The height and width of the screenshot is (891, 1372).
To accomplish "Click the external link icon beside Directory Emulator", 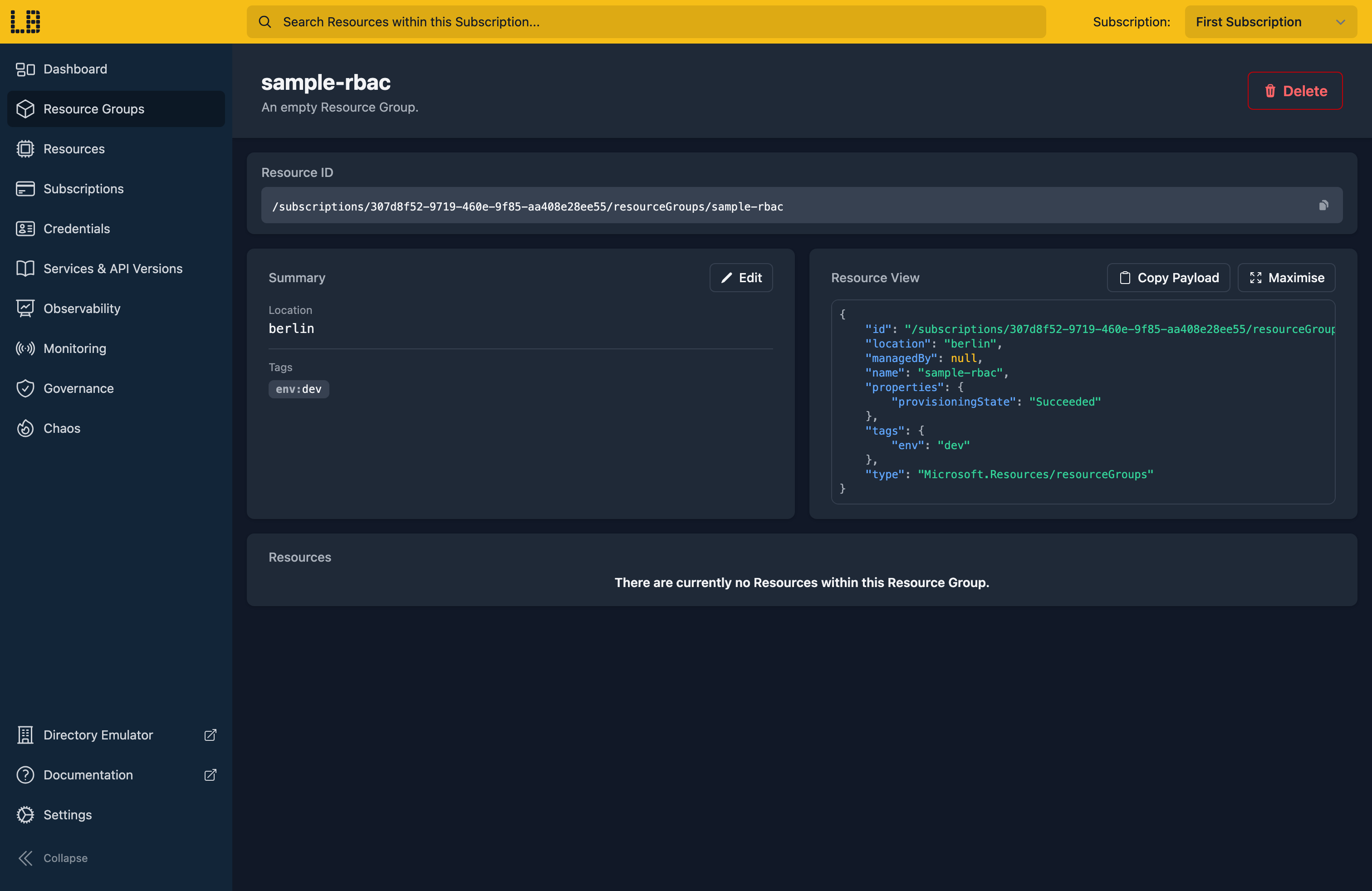I will point(211,735).
